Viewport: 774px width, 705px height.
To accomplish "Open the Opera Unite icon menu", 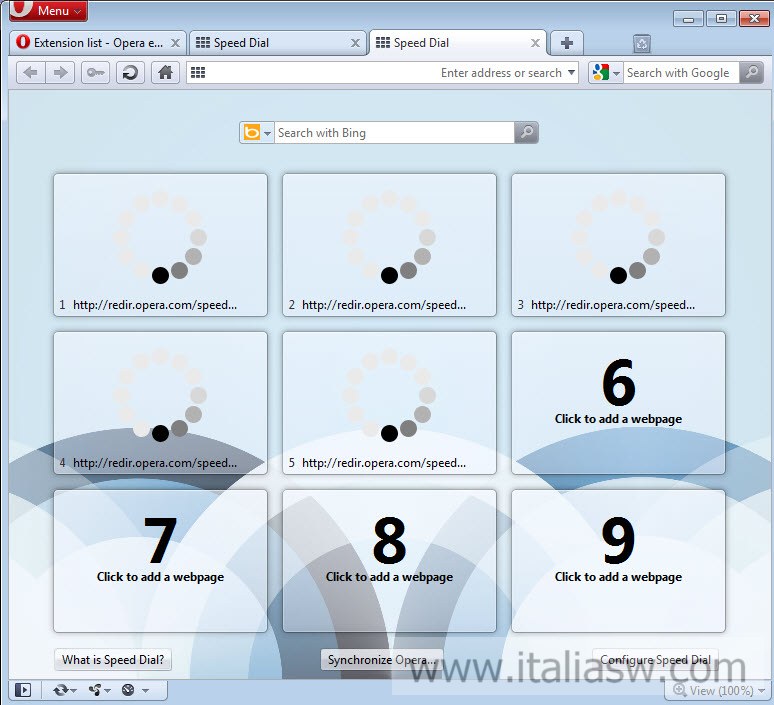I will coord(99,690).
